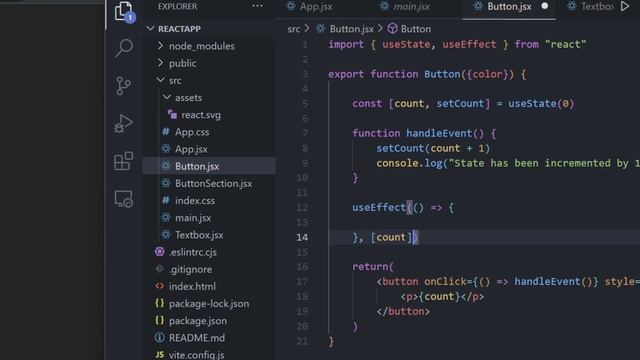Click README.md info icon
This screenshot has width=640, height=360.
click(160, 338)
